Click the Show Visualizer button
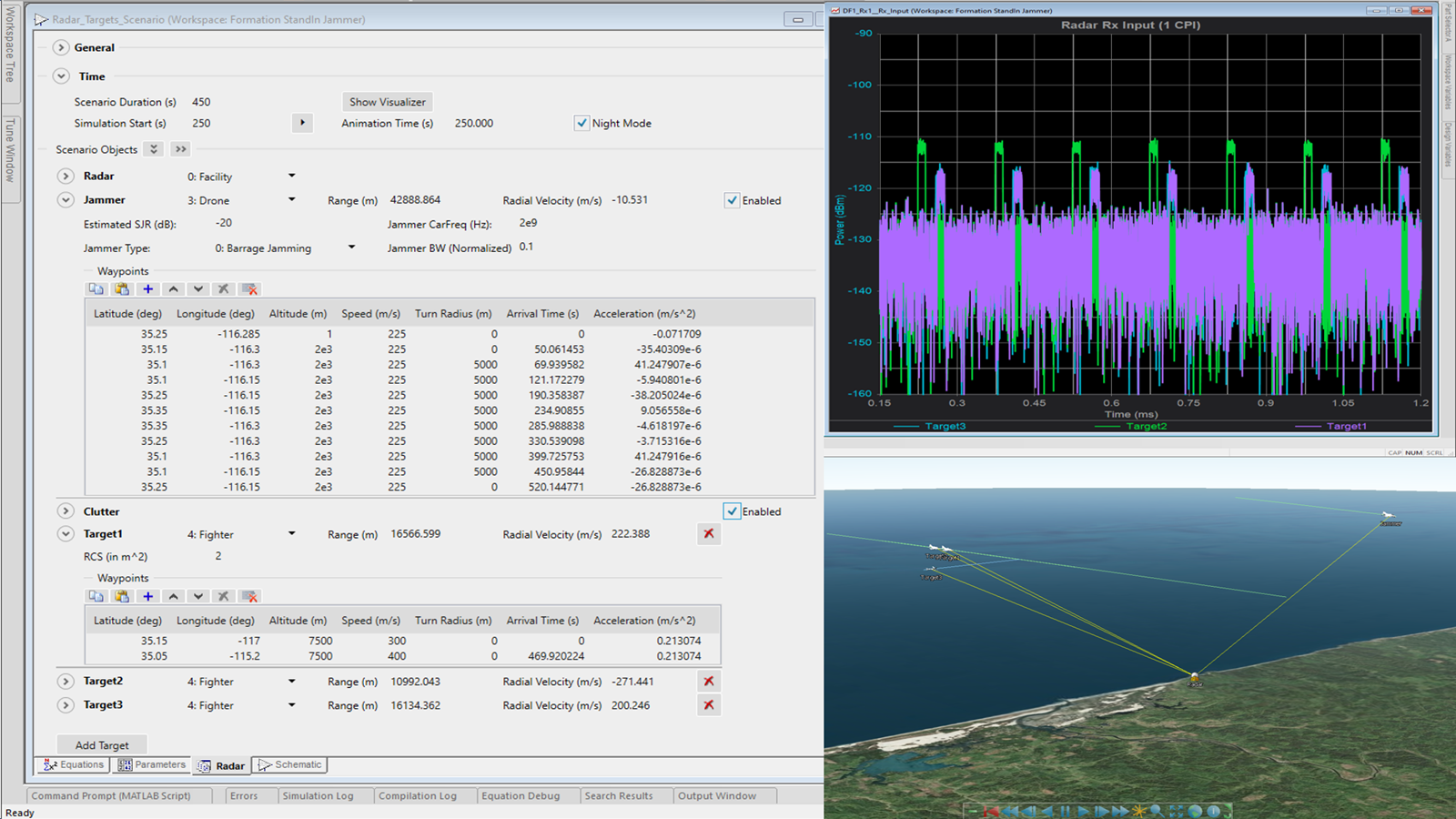 tap(386, 102)
